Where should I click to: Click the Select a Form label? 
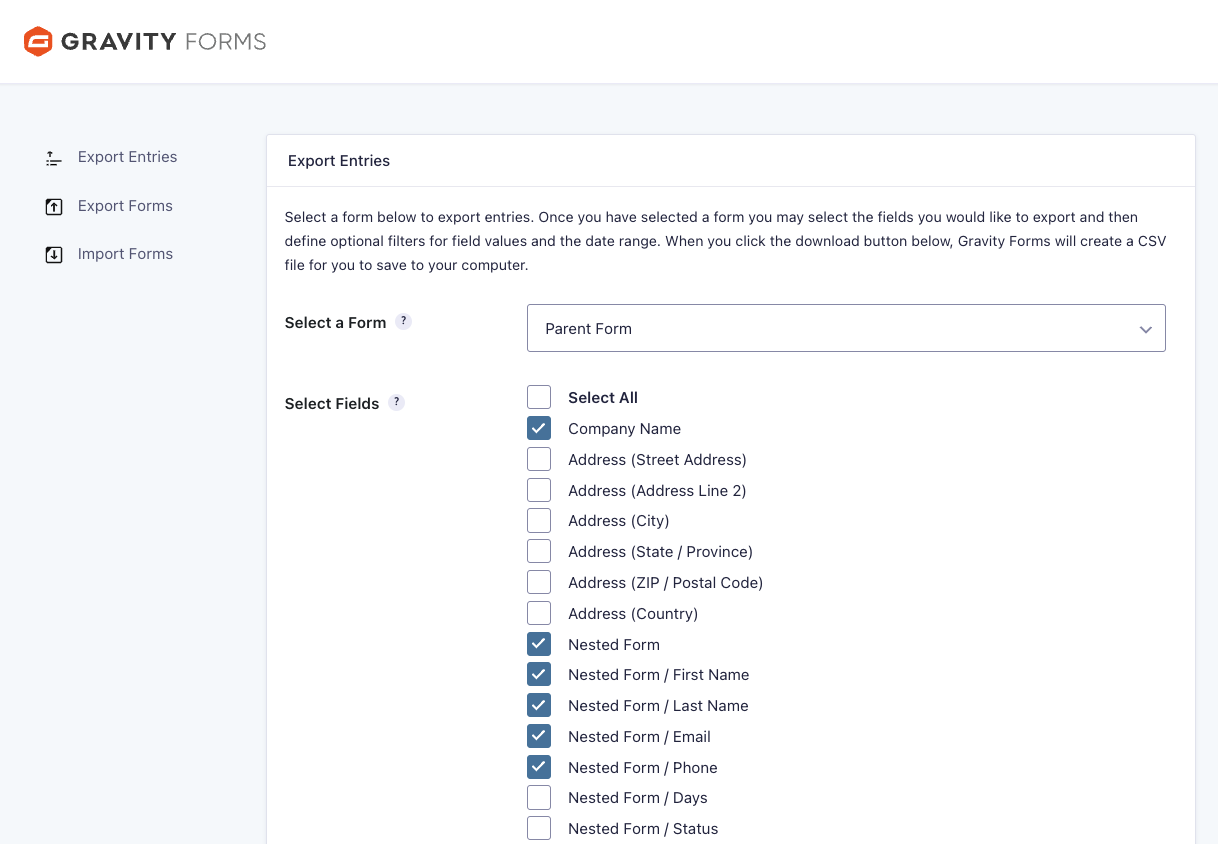click(x=335, y=322)
